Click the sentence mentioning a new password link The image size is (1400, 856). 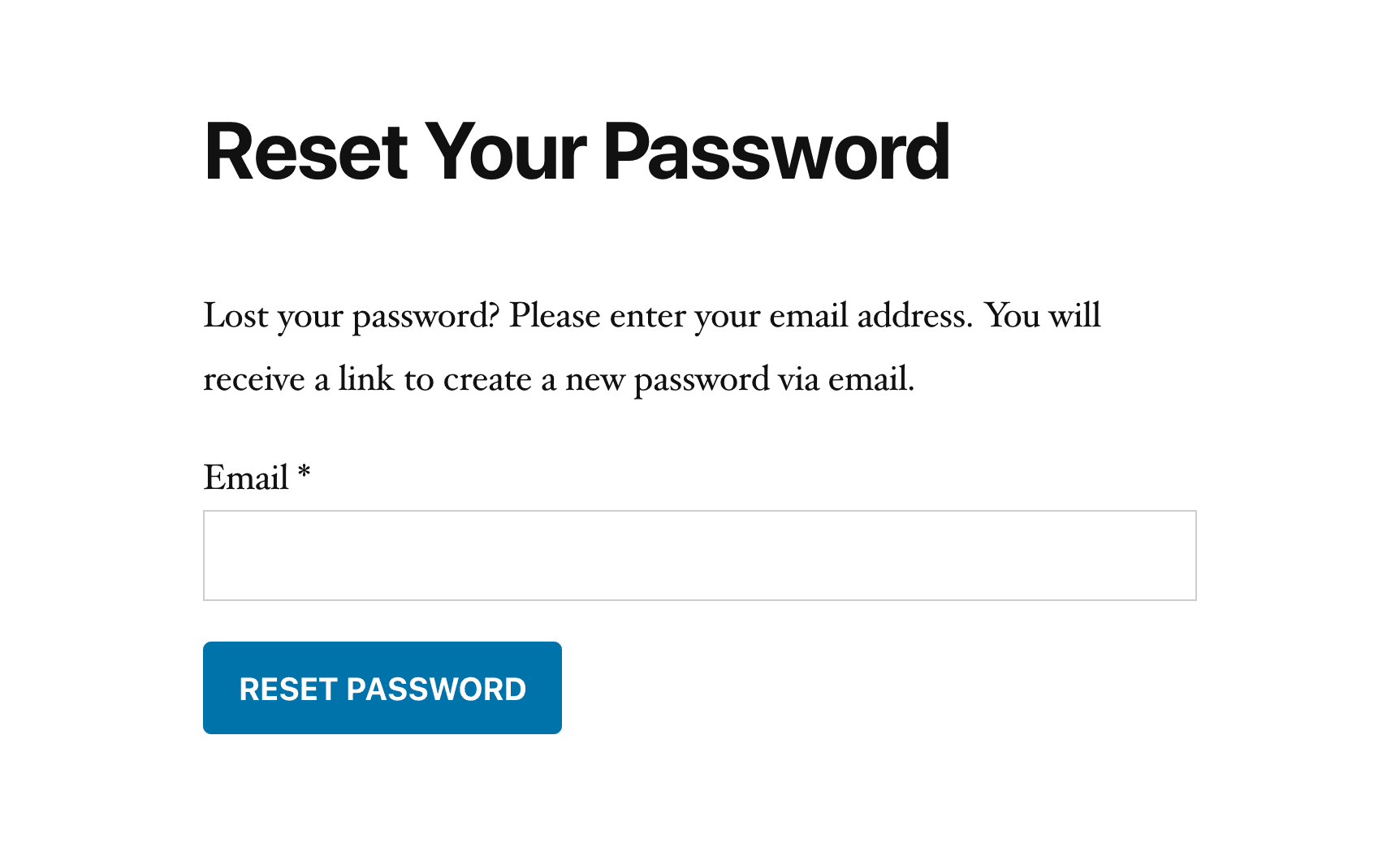(560, 378)
